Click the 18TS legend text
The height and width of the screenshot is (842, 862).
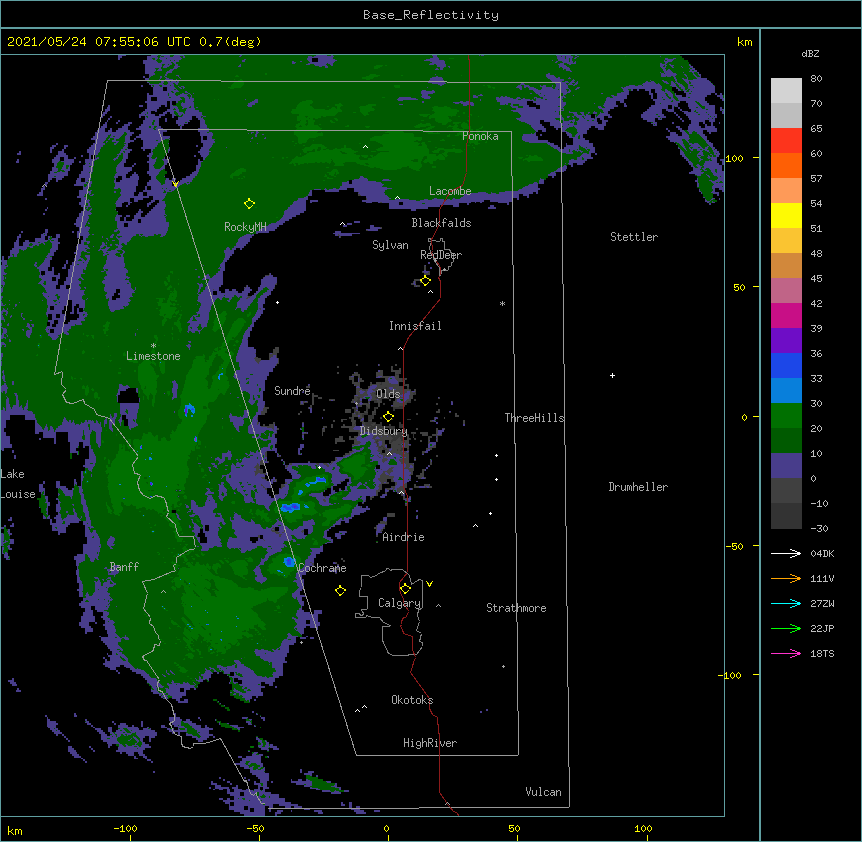click(x=822, y=653)
